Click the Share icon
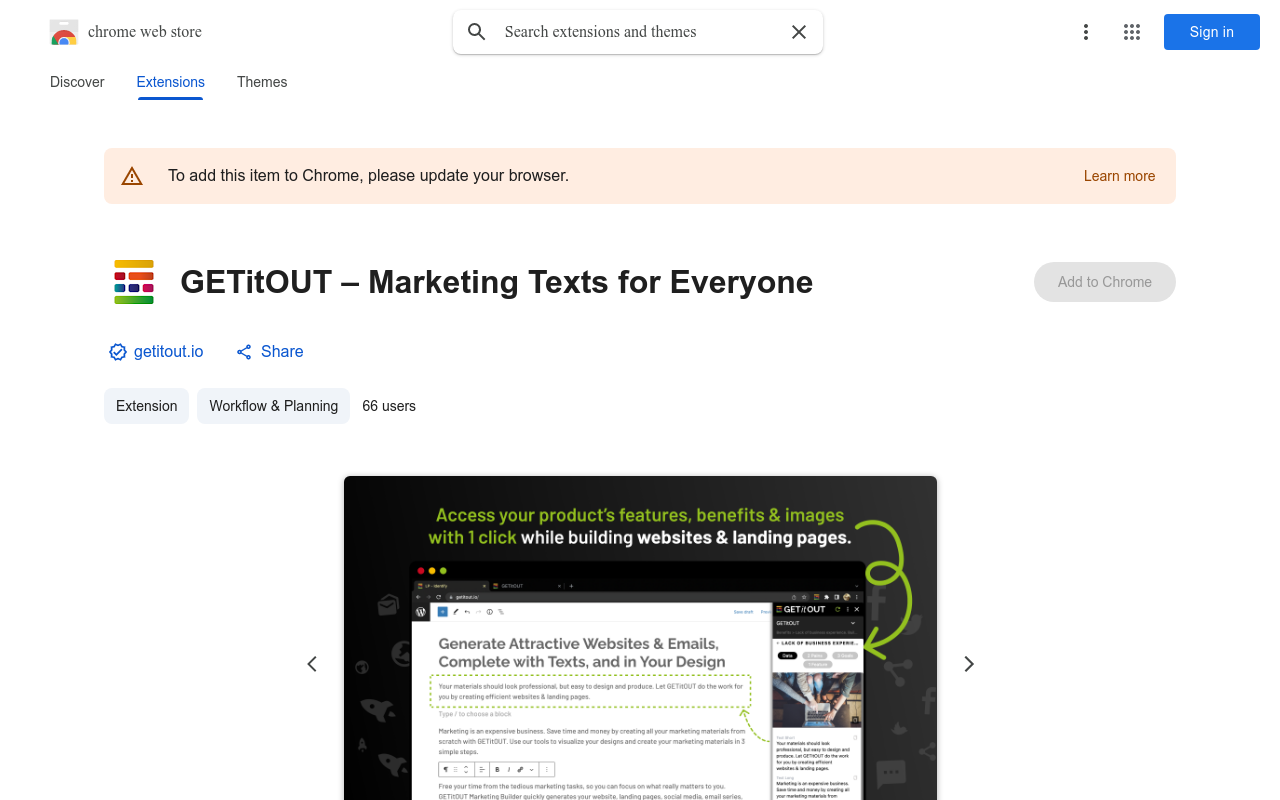The height and width of the screenshot is (800, 1280). pyautogui.click(x=244, y=352)
